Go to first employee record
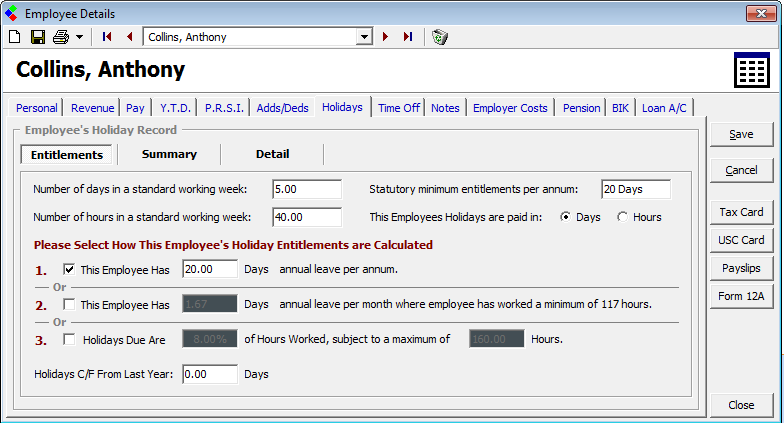 pyautogui.click(x=107, y=37)
